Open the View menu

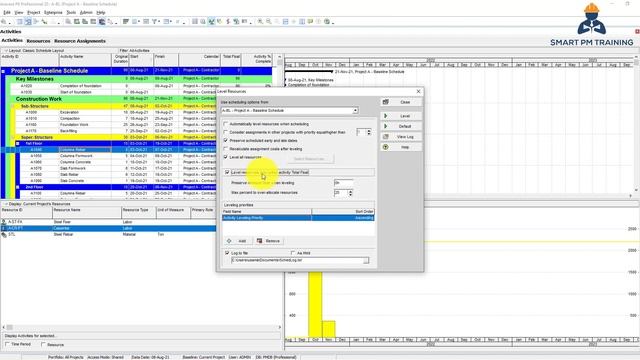pyautogui.click(x=19, y=13)
